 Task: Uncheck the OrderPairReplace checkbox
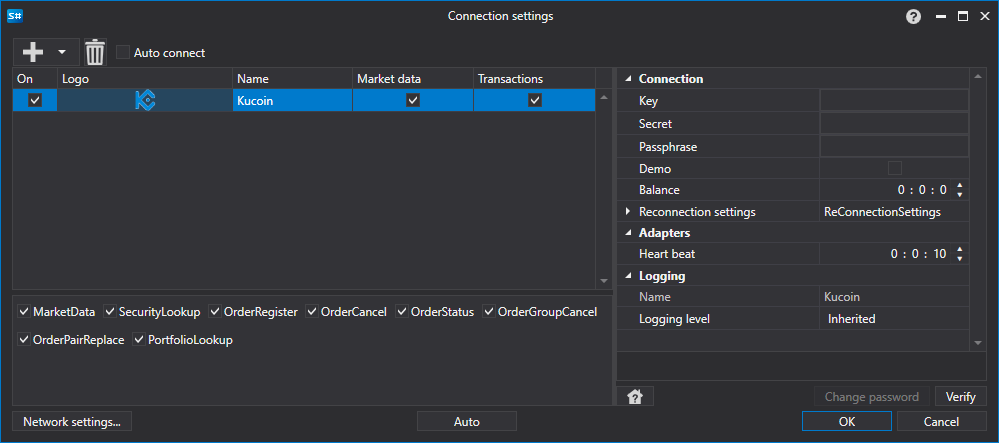click(24, 340)
